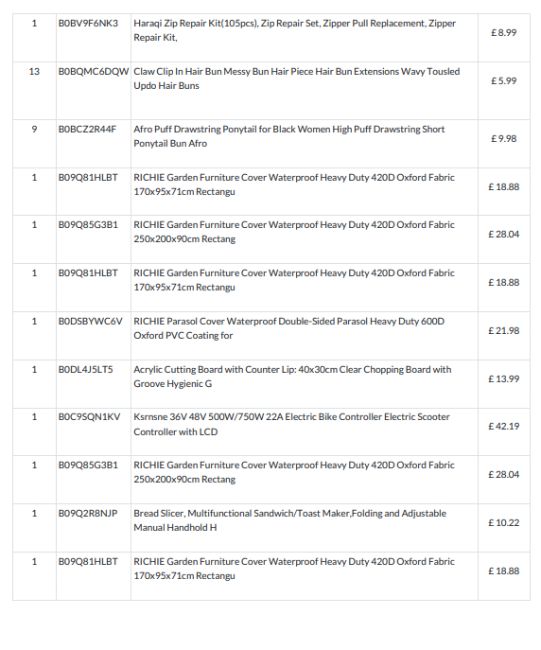Click the Afro Puff Drawstring Ponytail description
This screenshot has height=650, width=541.
289,136
